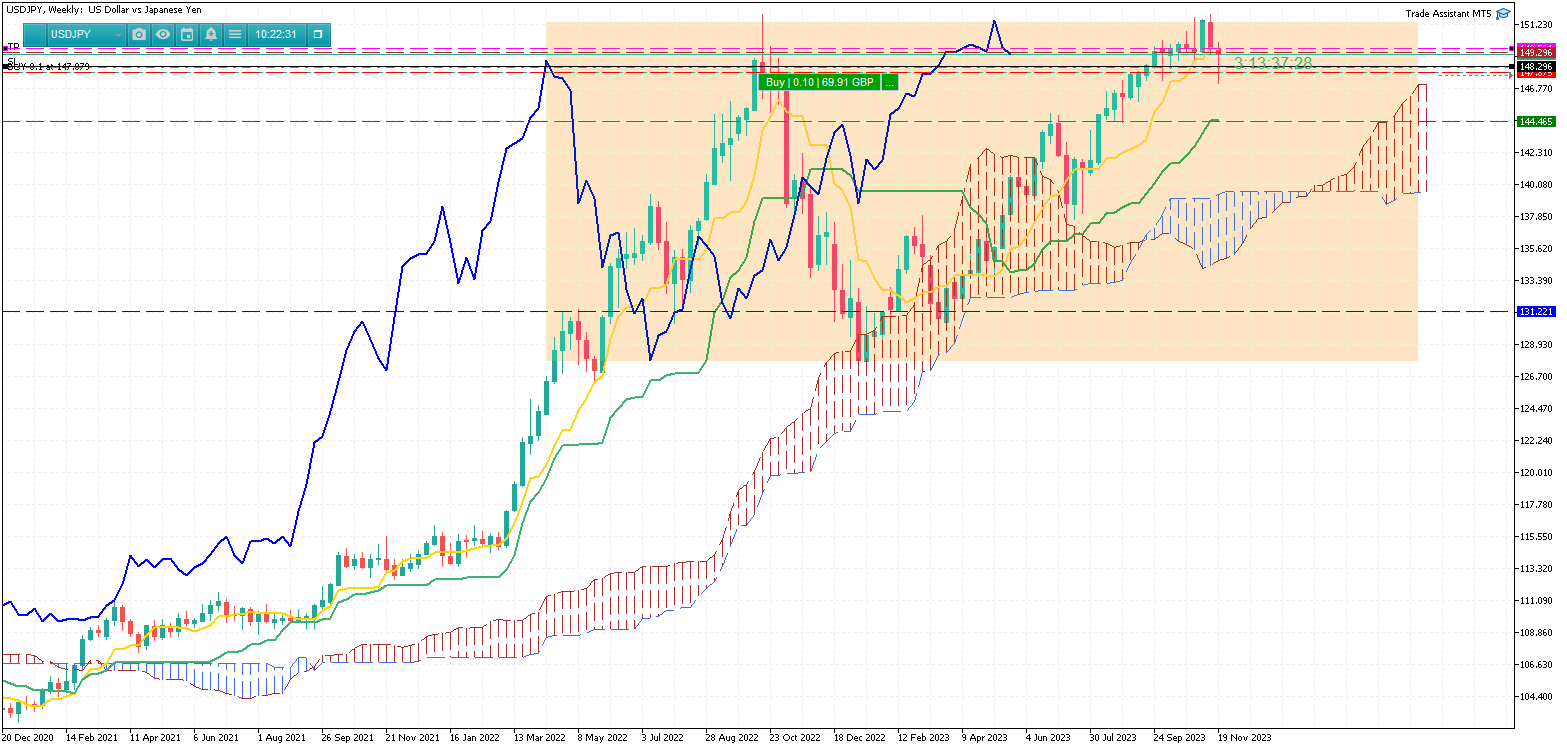Click the camera screenshot icon
The image size is (1567, 749).
tap(139, 34)
